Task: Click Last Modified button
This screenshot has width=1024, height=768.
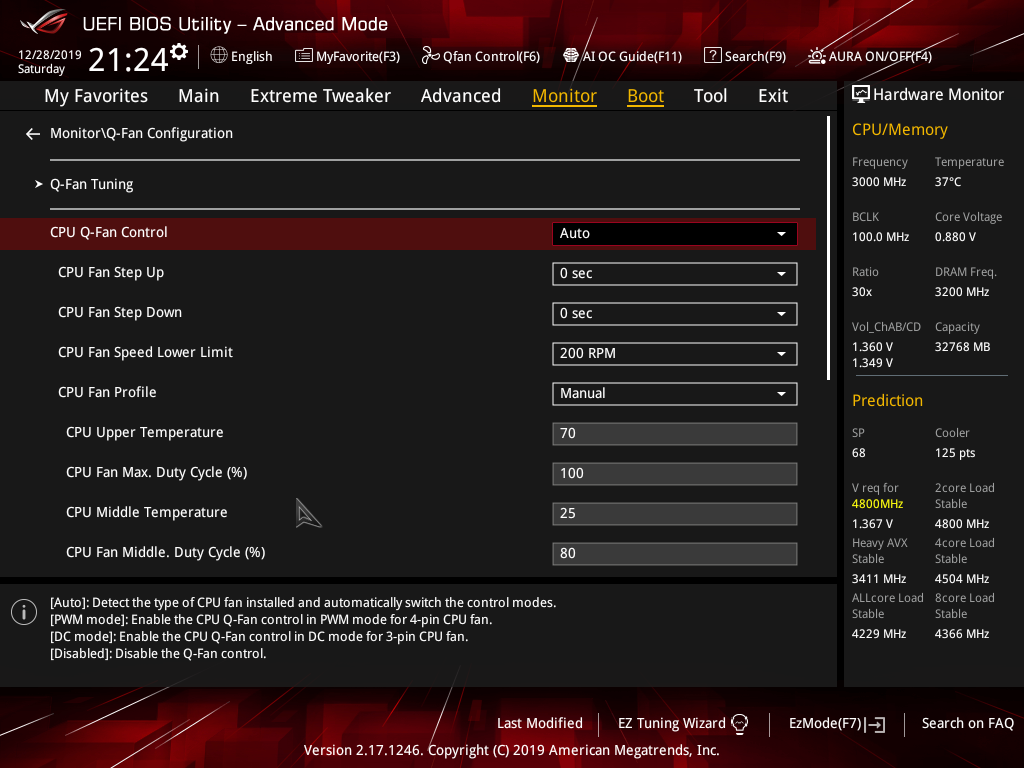Action: (539, 724)
